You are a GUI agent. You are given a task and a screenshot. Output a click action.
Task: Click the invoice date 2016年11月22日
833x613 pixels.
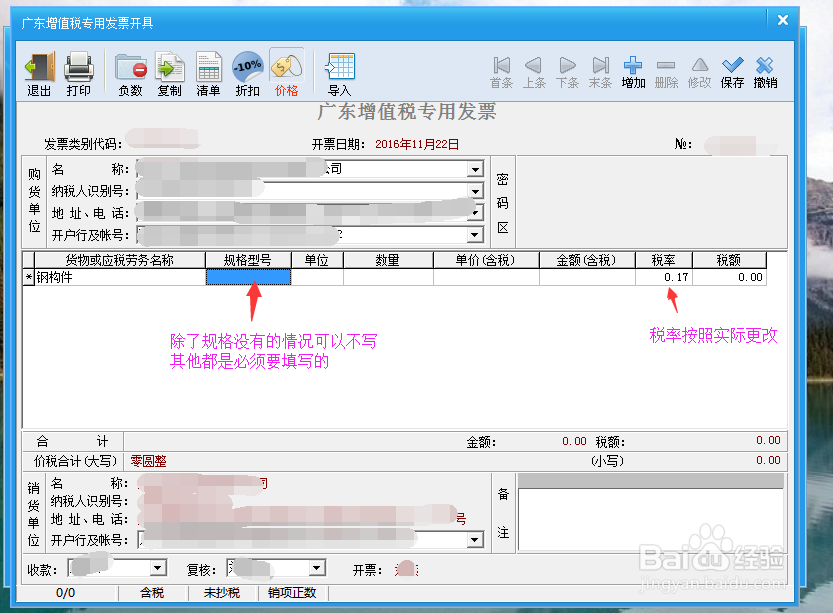[417, 144]
